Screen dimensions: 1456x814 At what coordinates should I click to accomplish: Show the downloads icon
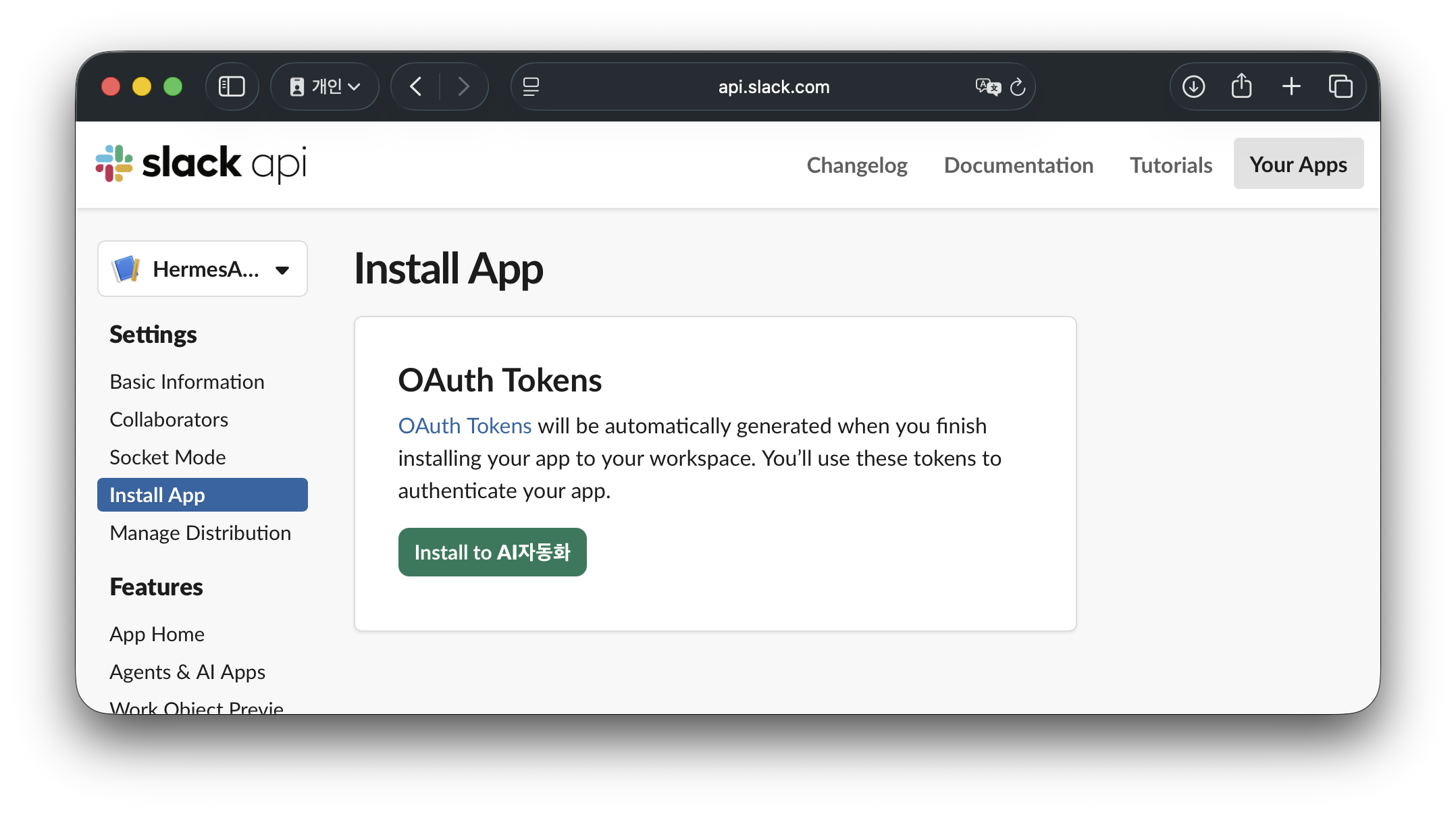point(1193,86)
